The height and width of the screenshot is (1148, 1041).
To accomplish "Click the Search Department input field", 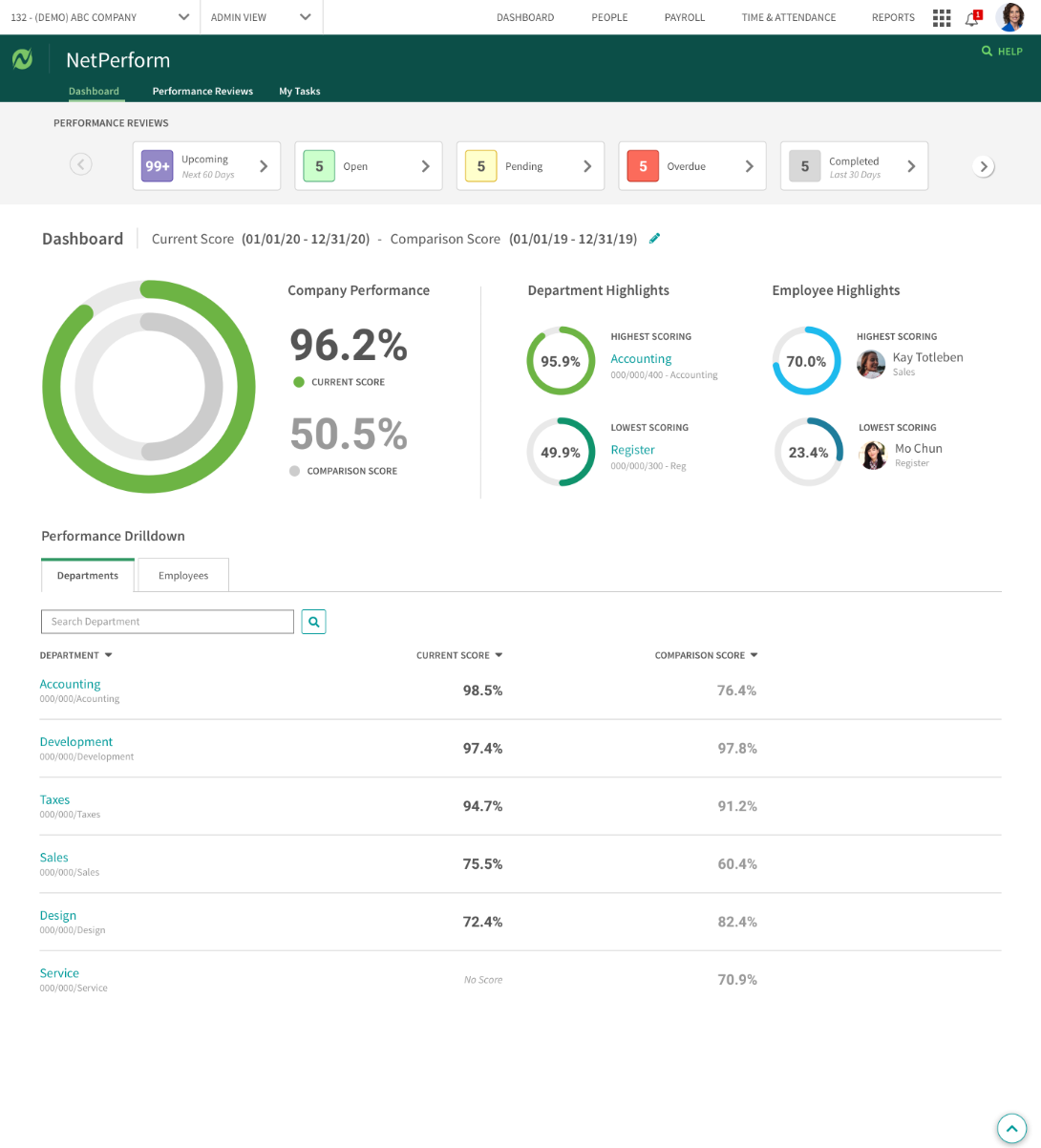I will pyautogui.click(x=167, y=622).
